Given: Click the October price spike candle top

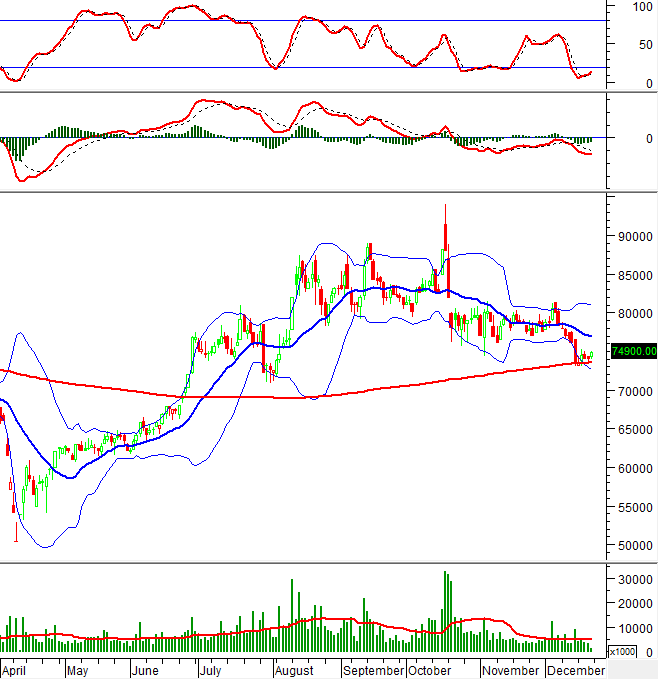Looking at the screenshot, I should coord(445,206).
